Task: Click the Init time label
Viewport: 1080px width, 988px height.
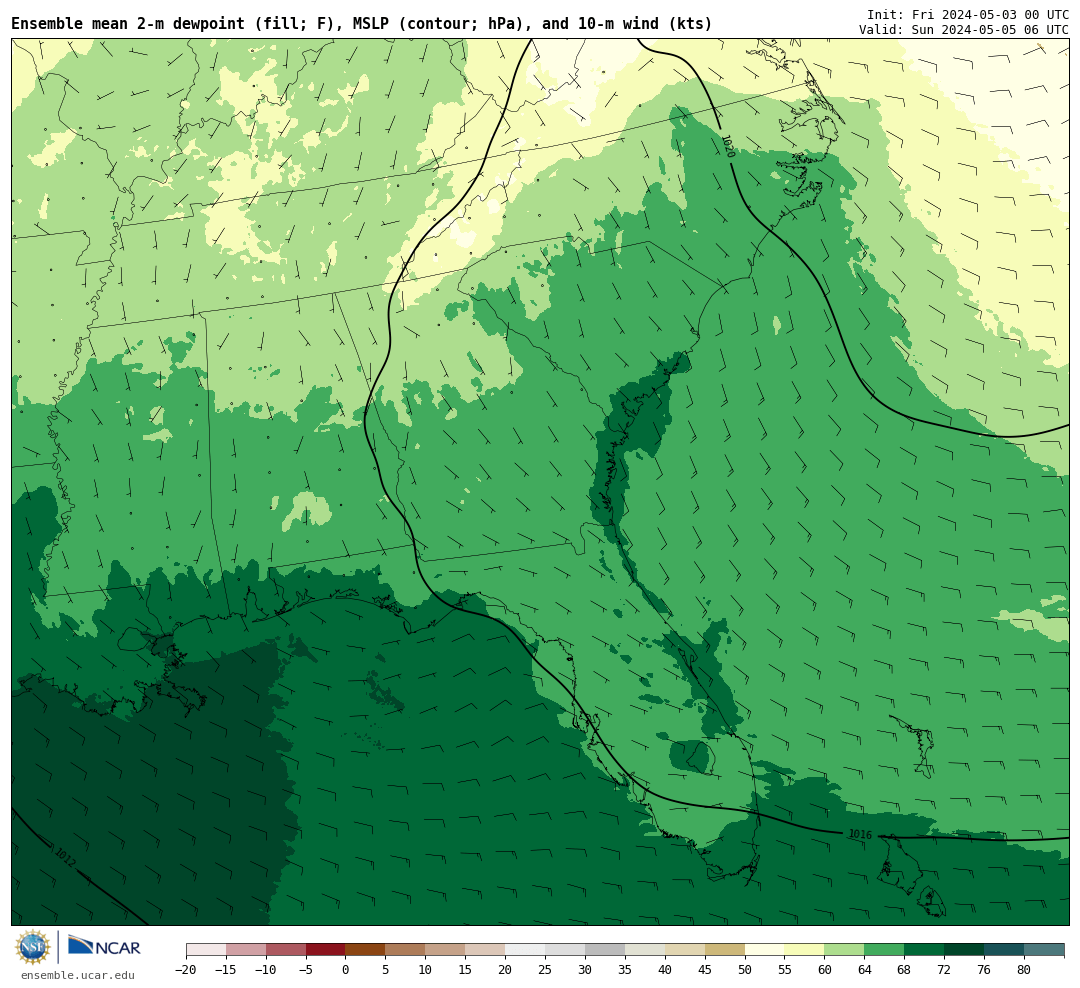Action: click(x=968, y=14)
